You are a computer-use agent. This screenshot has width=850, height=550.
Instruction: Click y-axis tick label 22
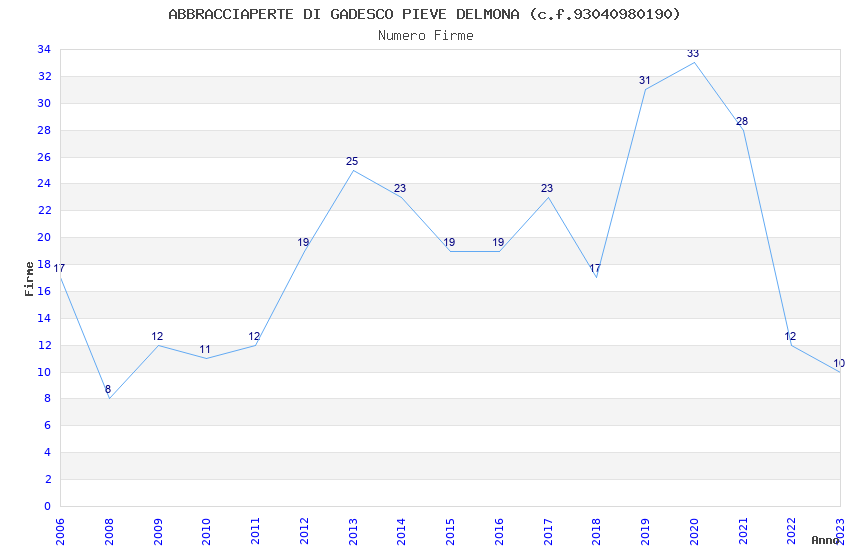44,210
